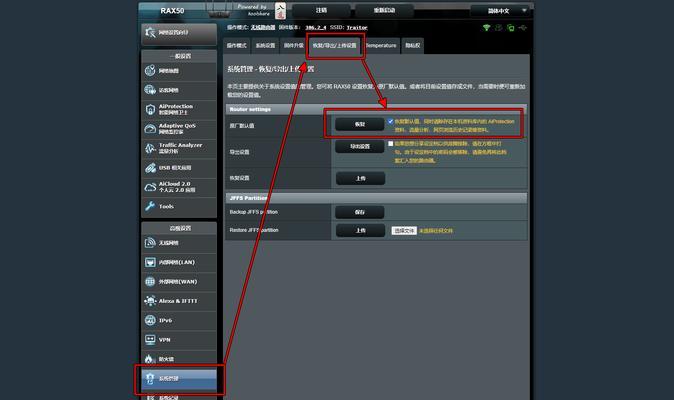674x400 pixels.
Task: Click the Quick Internet Setup wizard icon
Action: pyautogui.click(x=150, y=32)
